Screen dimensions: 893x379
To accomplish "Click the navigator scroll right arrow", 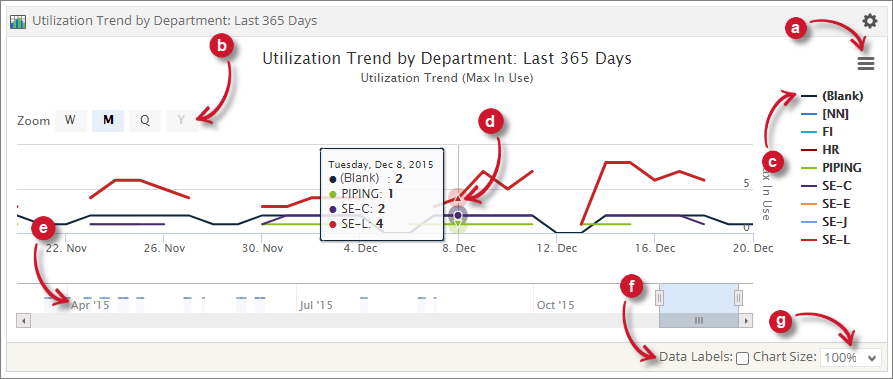I will (x=747, y=321).
